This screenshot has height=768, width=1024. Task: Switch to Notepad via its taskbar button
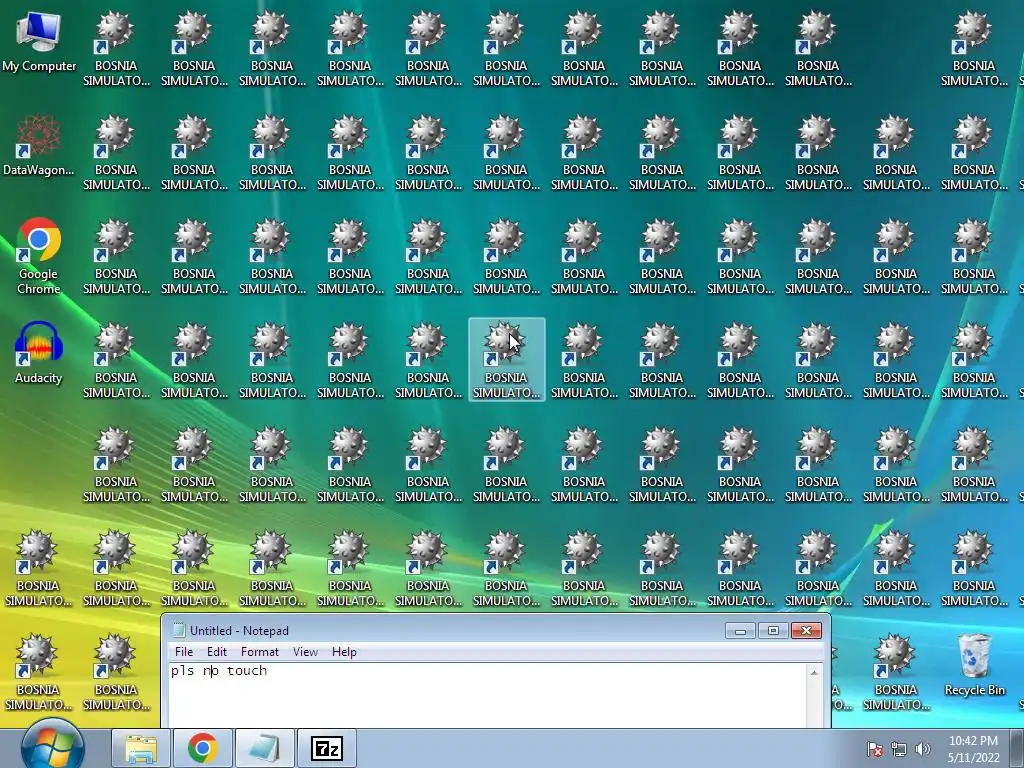tap(264, 748)
